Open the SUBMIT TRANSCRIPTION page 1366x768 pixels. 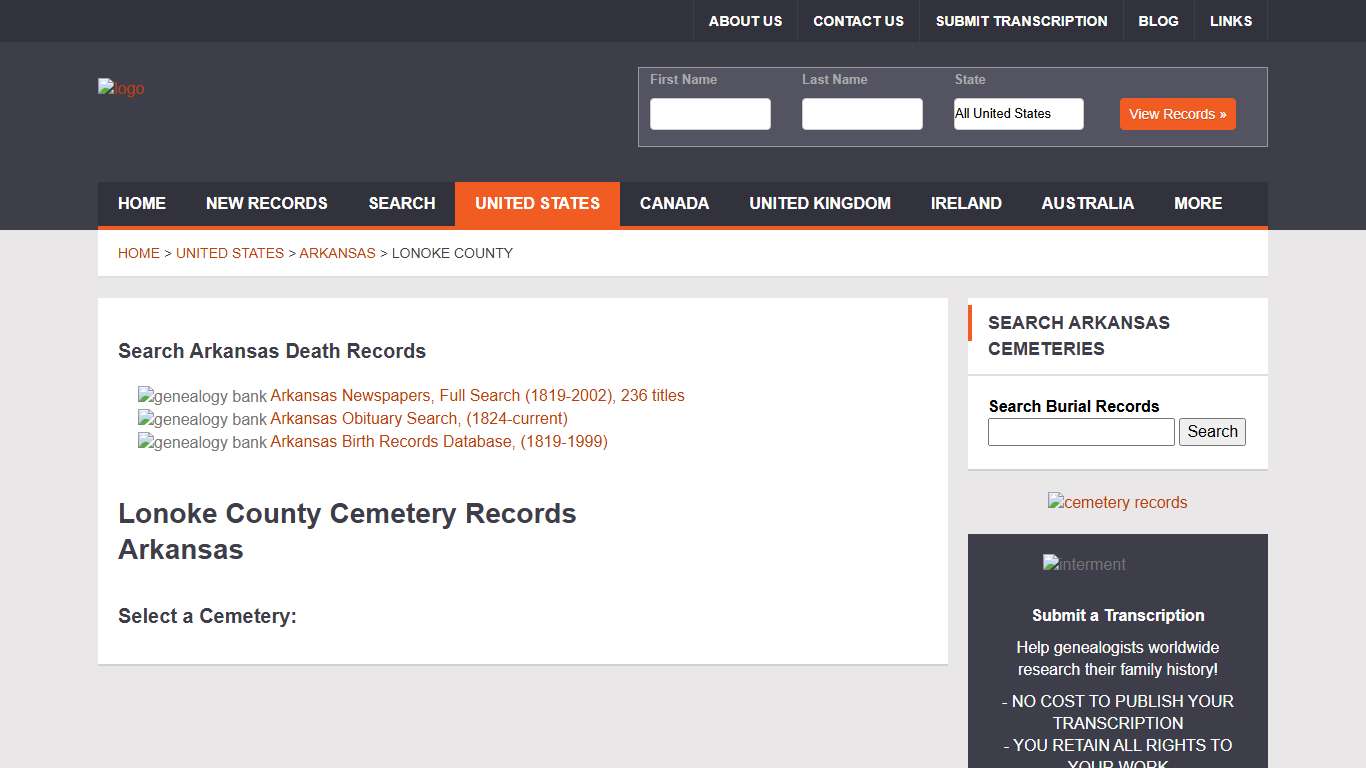click(1021, 20)
